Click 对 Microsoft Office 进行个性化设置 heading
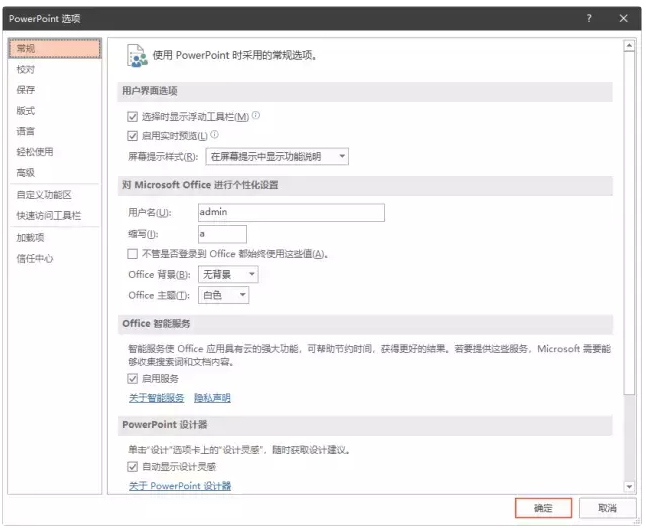Viewport: 646px width, 528px height. pos(200,185)
